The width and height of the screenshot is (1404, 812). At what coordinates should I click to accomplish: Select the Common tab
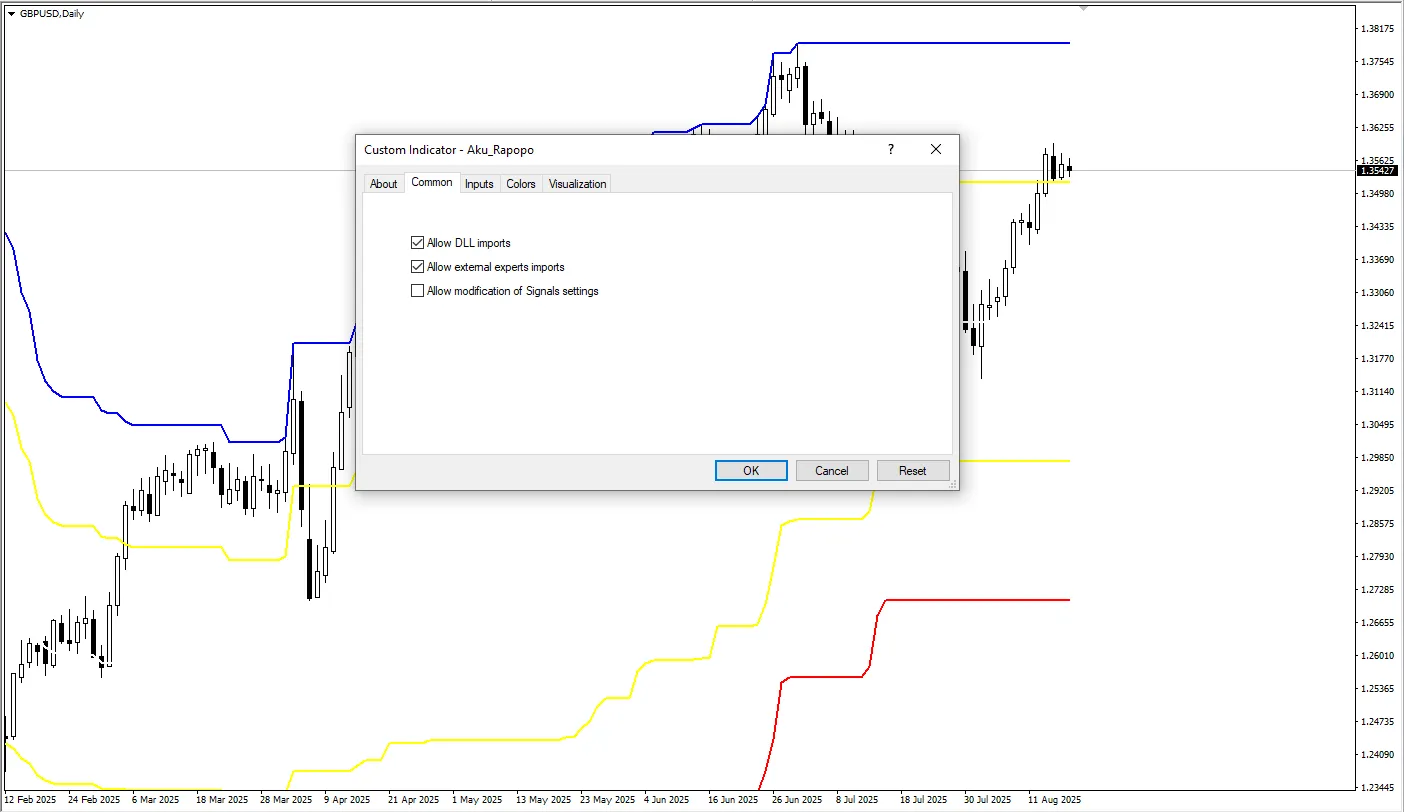pyautogui.click(x=432, y=183)
